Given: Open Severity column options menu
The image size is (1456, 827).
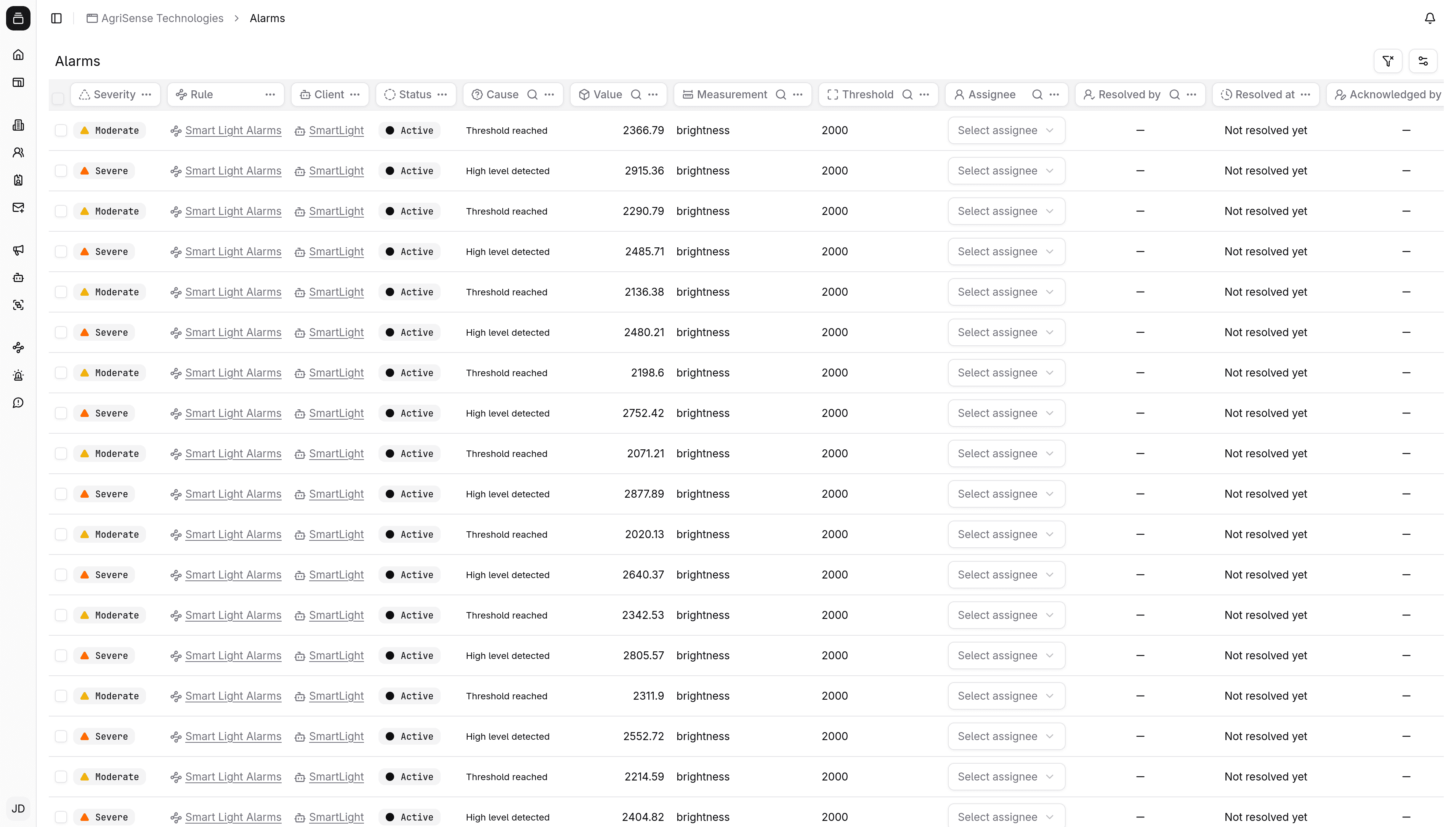Looking at the screenshot, I should click(147, 94).
